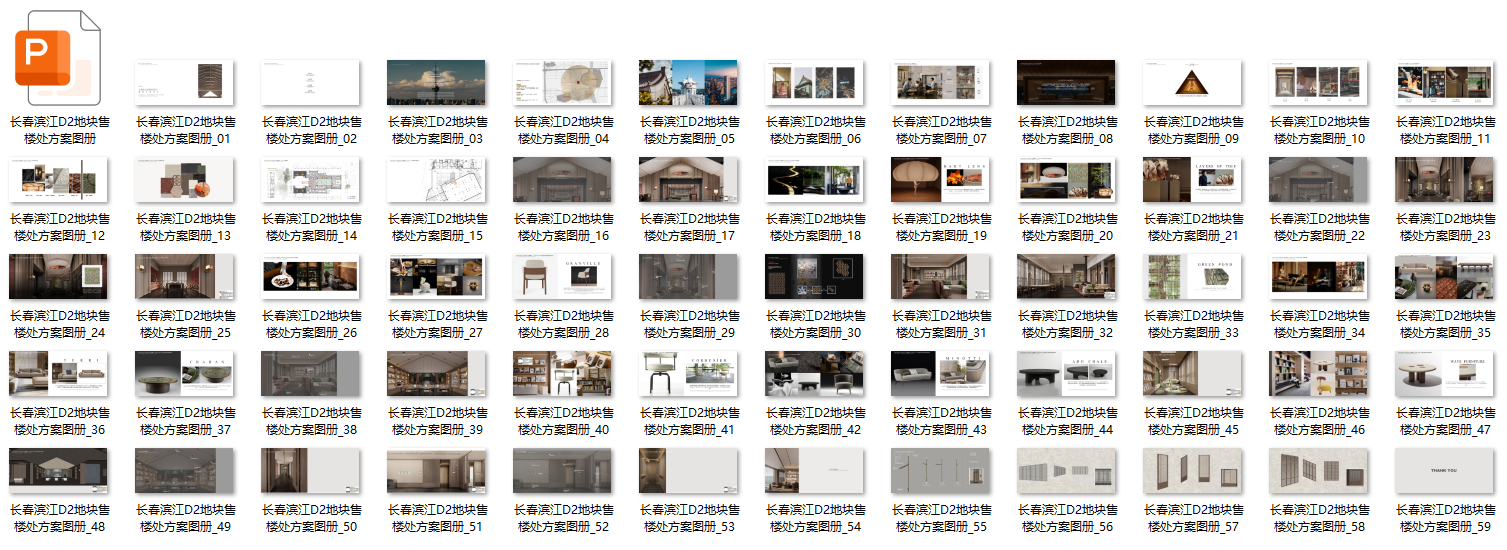The height and width of the screenshot is (550, 1507).
Task: Select thumbnail image 楼处方案图册_40
Action: (562, 373)
